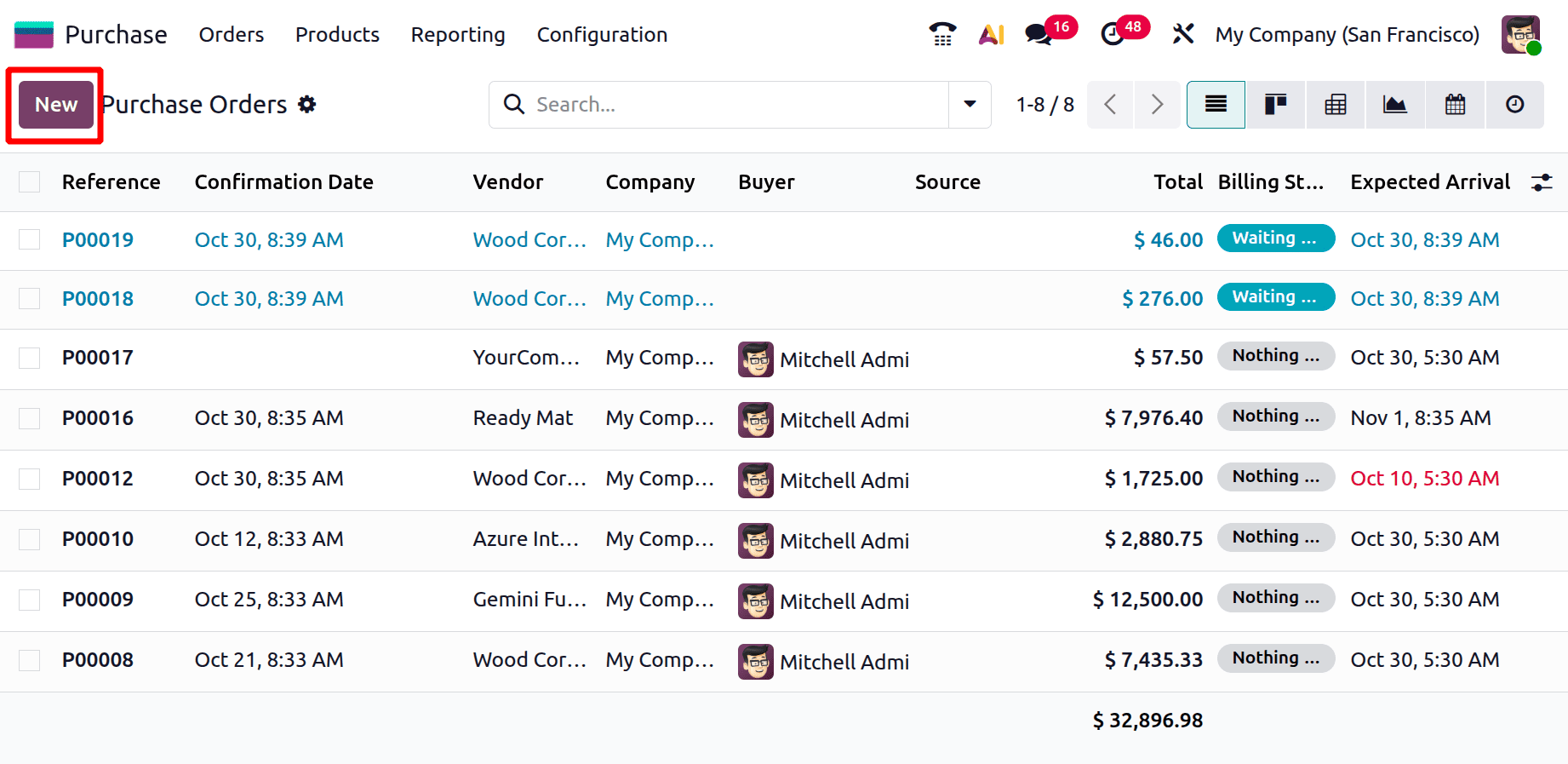The height and width of the screenshot is (764, 1568).
Task: Select the checkbox for order P00010
Action: 30,539
